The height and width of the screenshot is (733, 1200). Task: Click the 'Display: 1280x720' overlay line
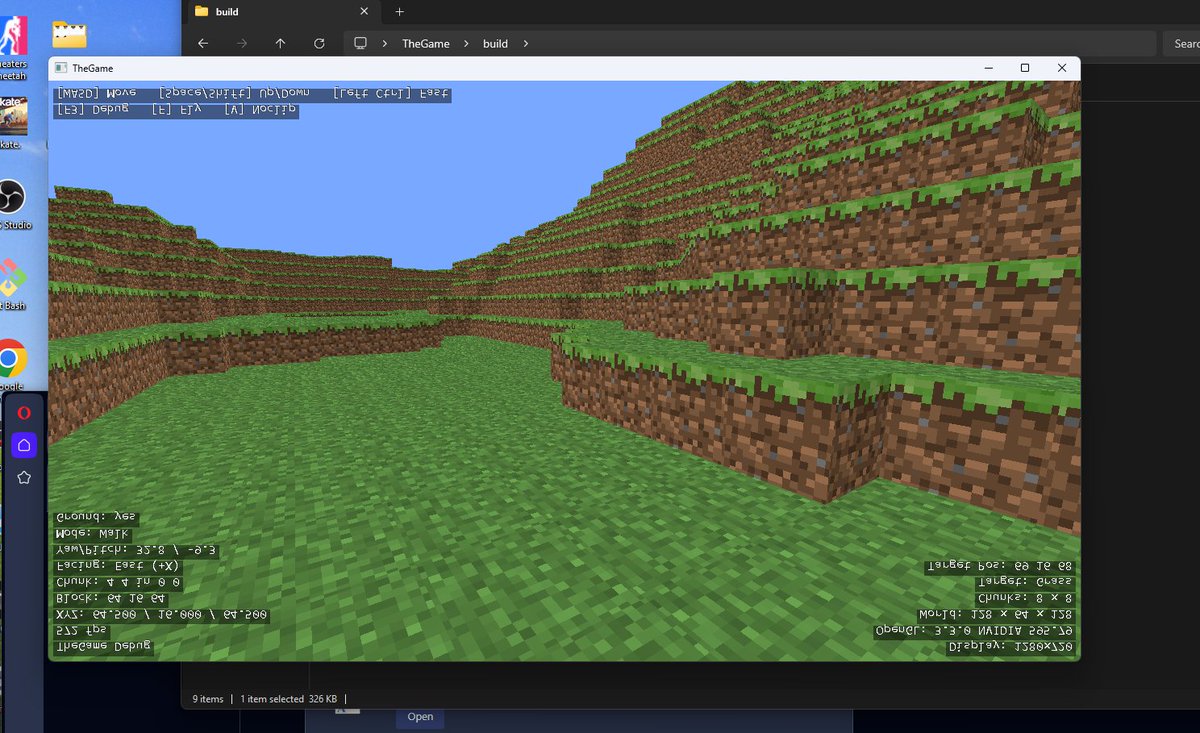click(1011, 647)
